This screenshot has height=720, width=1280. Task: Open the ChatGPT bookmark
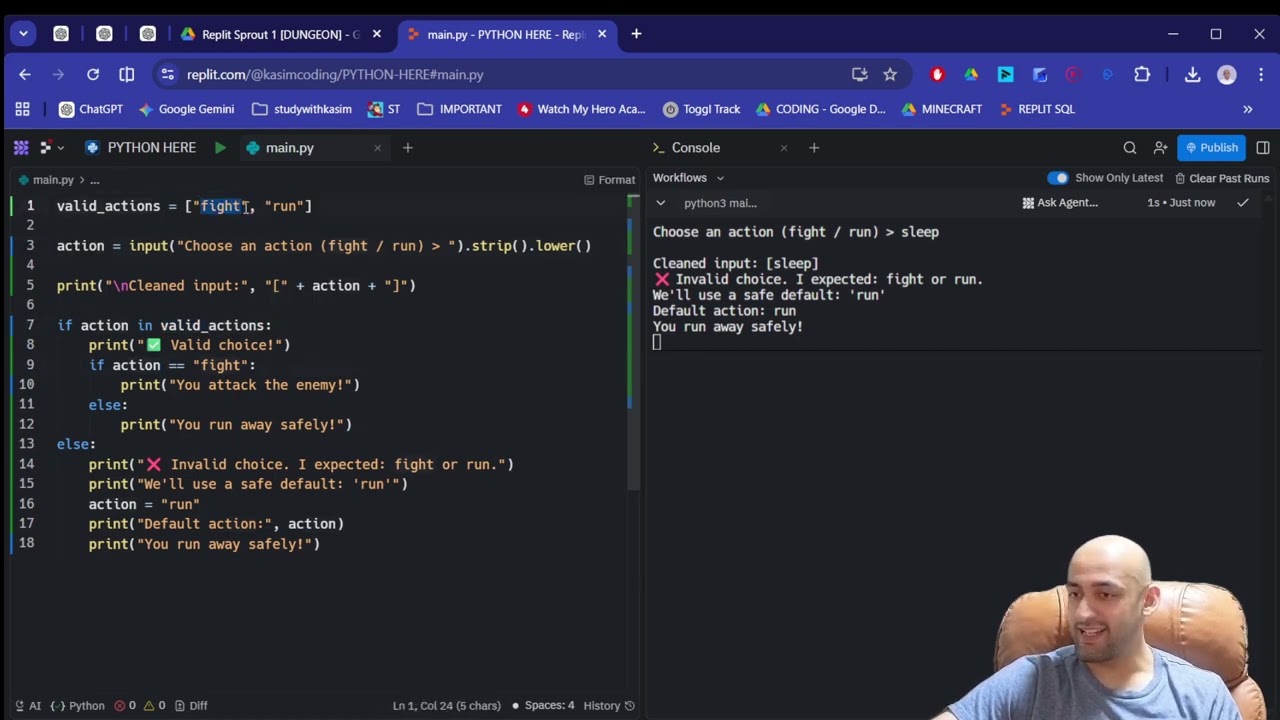point(91,109)
